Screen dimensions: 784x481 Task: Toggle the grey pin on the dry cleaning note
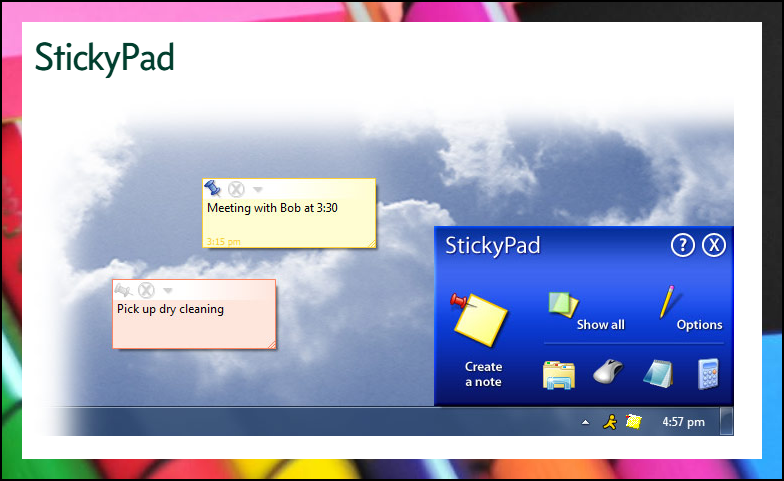pyautogui.click(x=123, y=290)
